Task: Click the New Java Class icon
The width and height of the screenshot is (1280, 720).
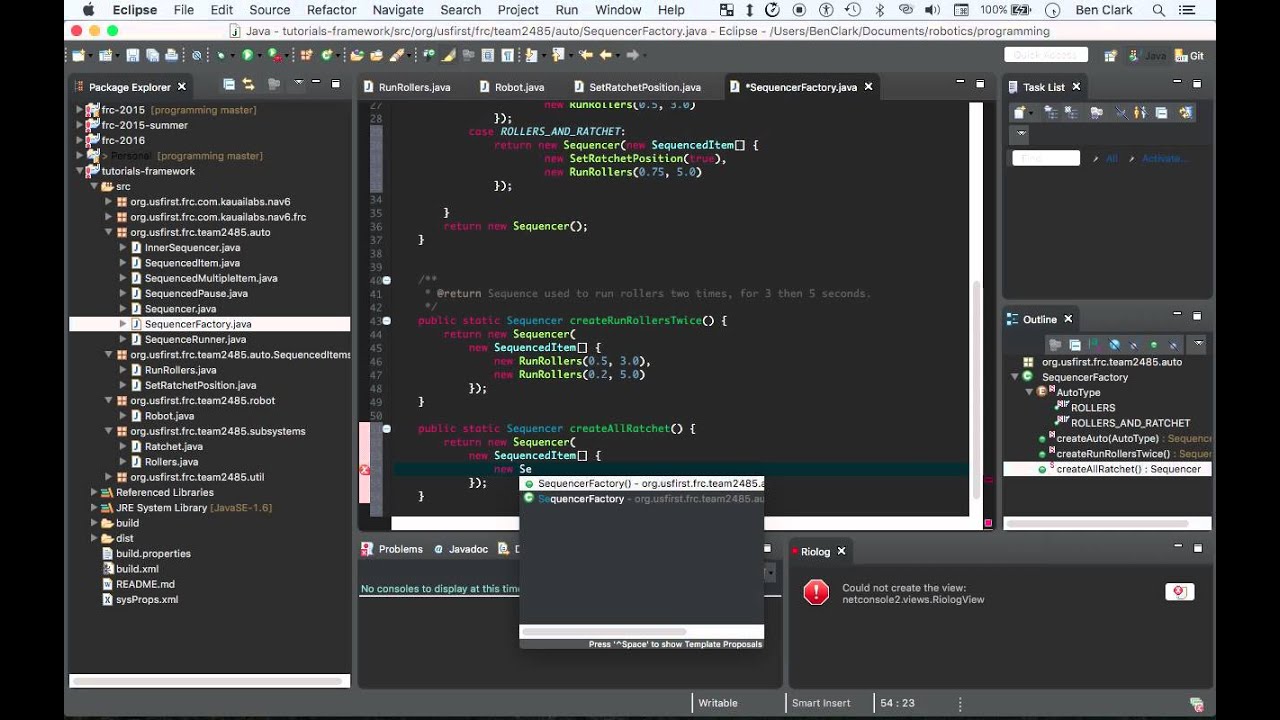Action: [x=326, y=55]
